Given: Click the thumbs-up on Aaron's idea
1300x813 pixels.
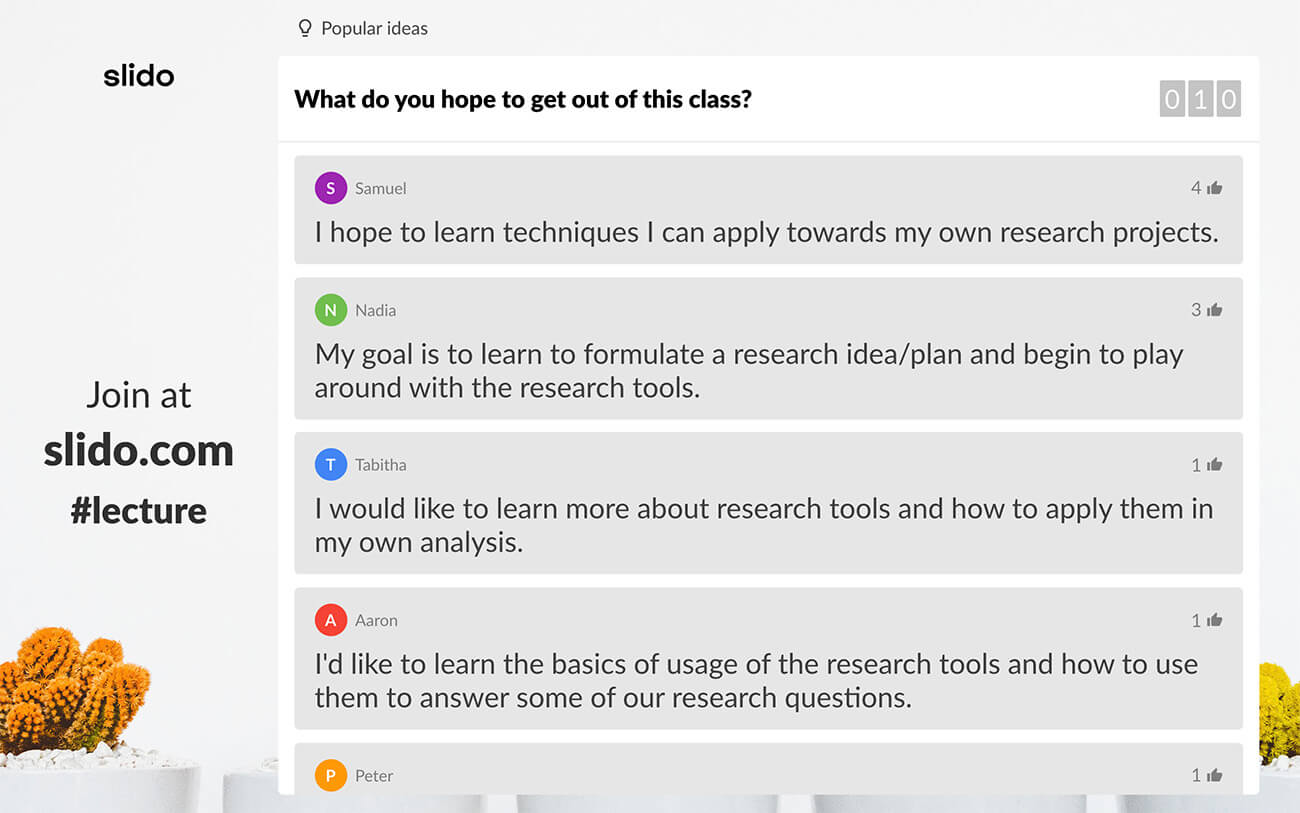Looking at the screenshot, I should (1215, 621).
